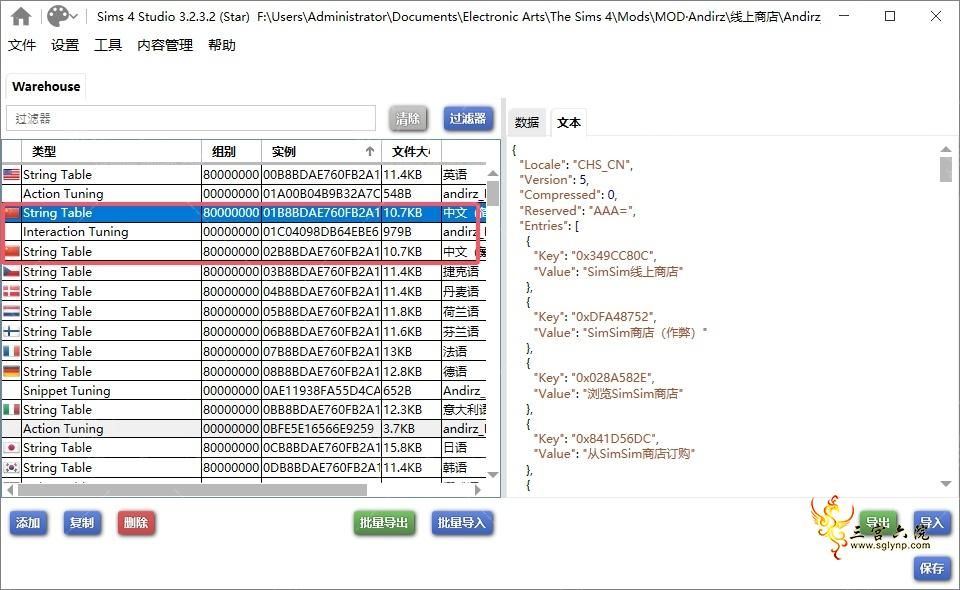Sort by the 文件大小 column header
Screen dimensions: 960x590
pos(411,151)
